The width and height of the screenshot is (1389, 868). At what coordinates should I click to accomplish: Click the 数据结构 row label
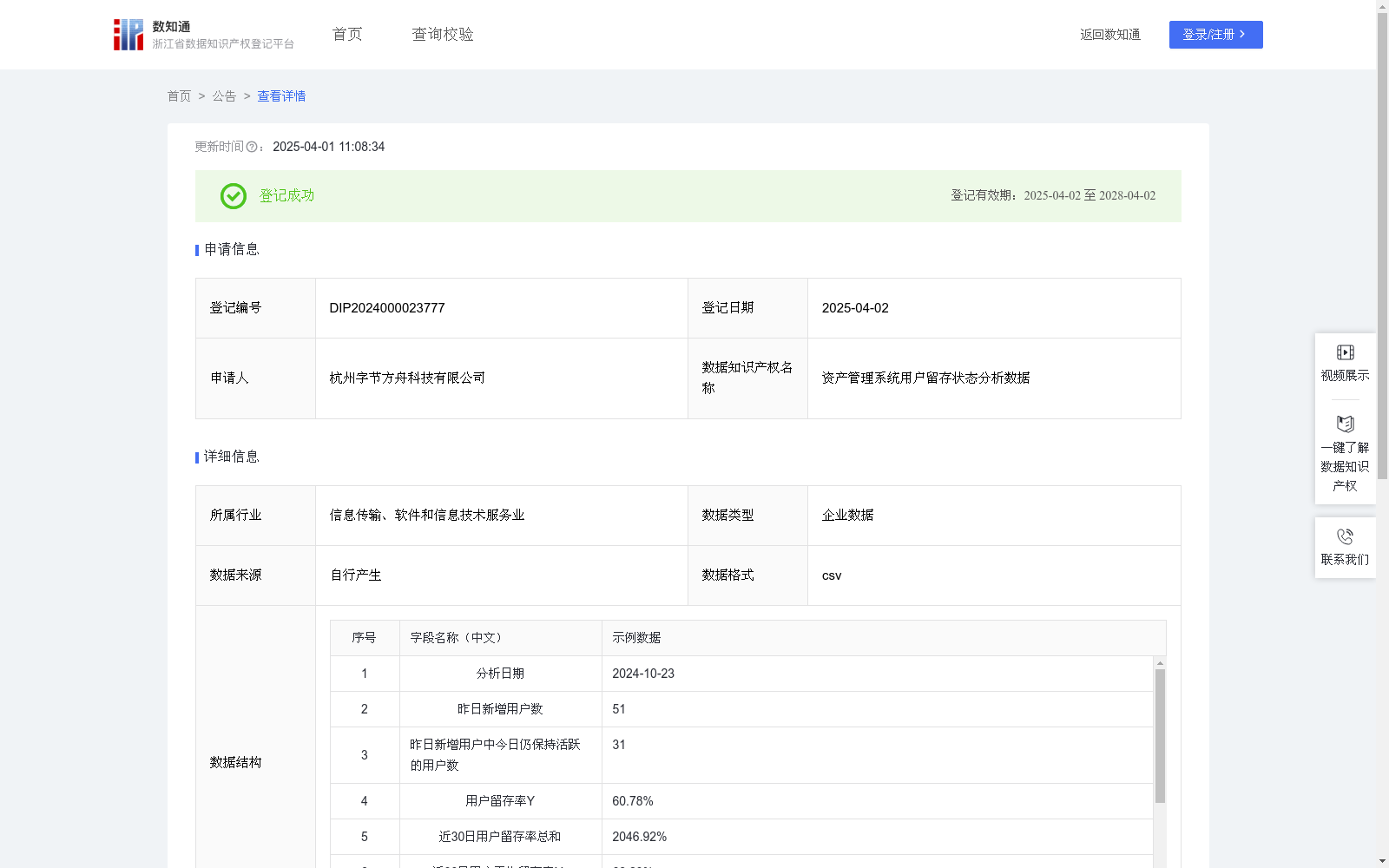click(235, 763)
